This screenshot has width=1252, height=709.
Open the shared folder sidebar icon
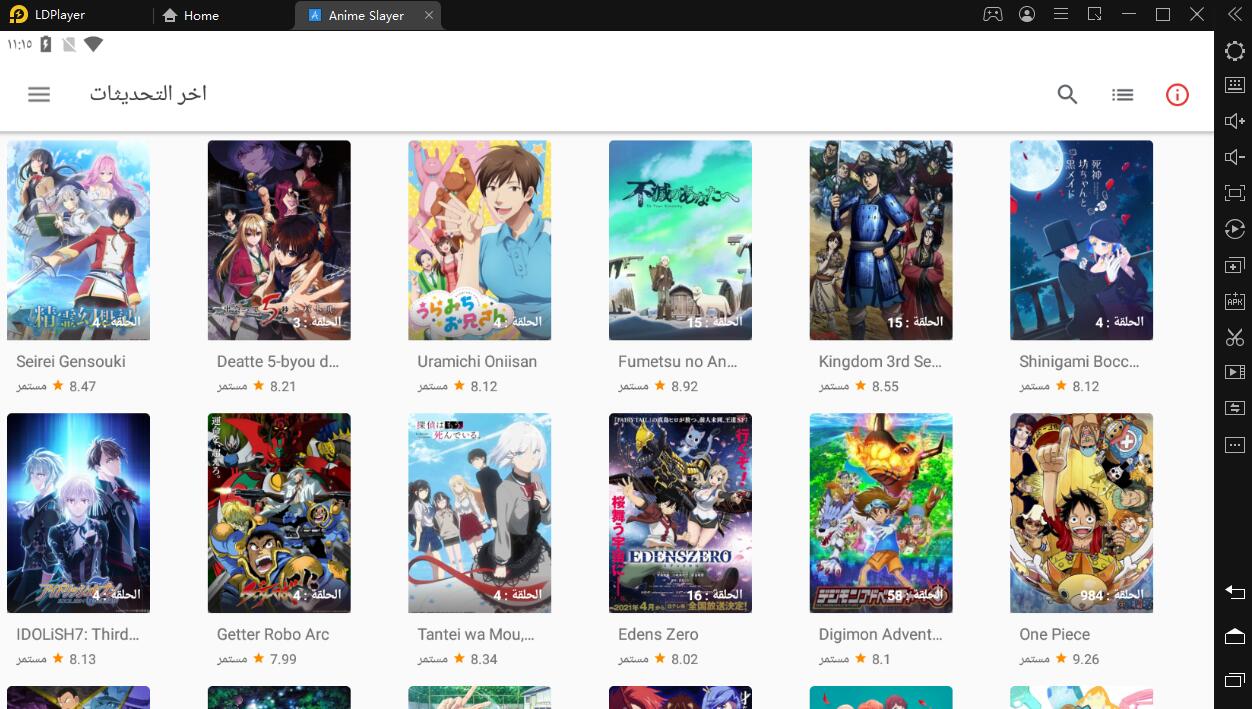coord(1234,408)
